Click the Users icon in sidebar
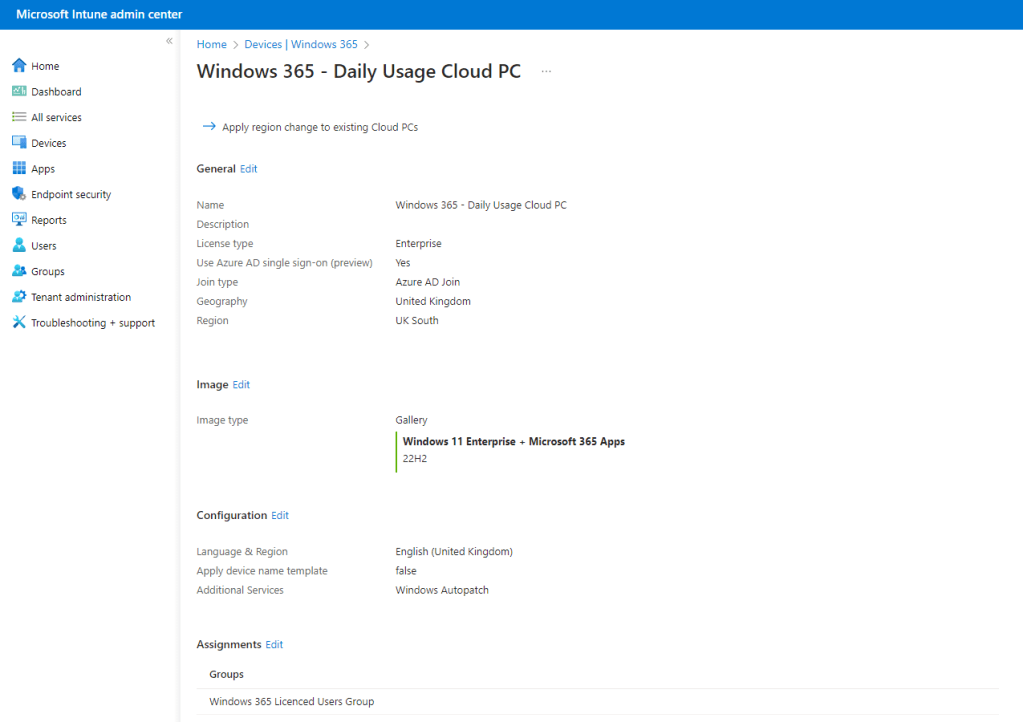Image resolution: width=1023 pixels, height=722 pixels. [19, 246]
